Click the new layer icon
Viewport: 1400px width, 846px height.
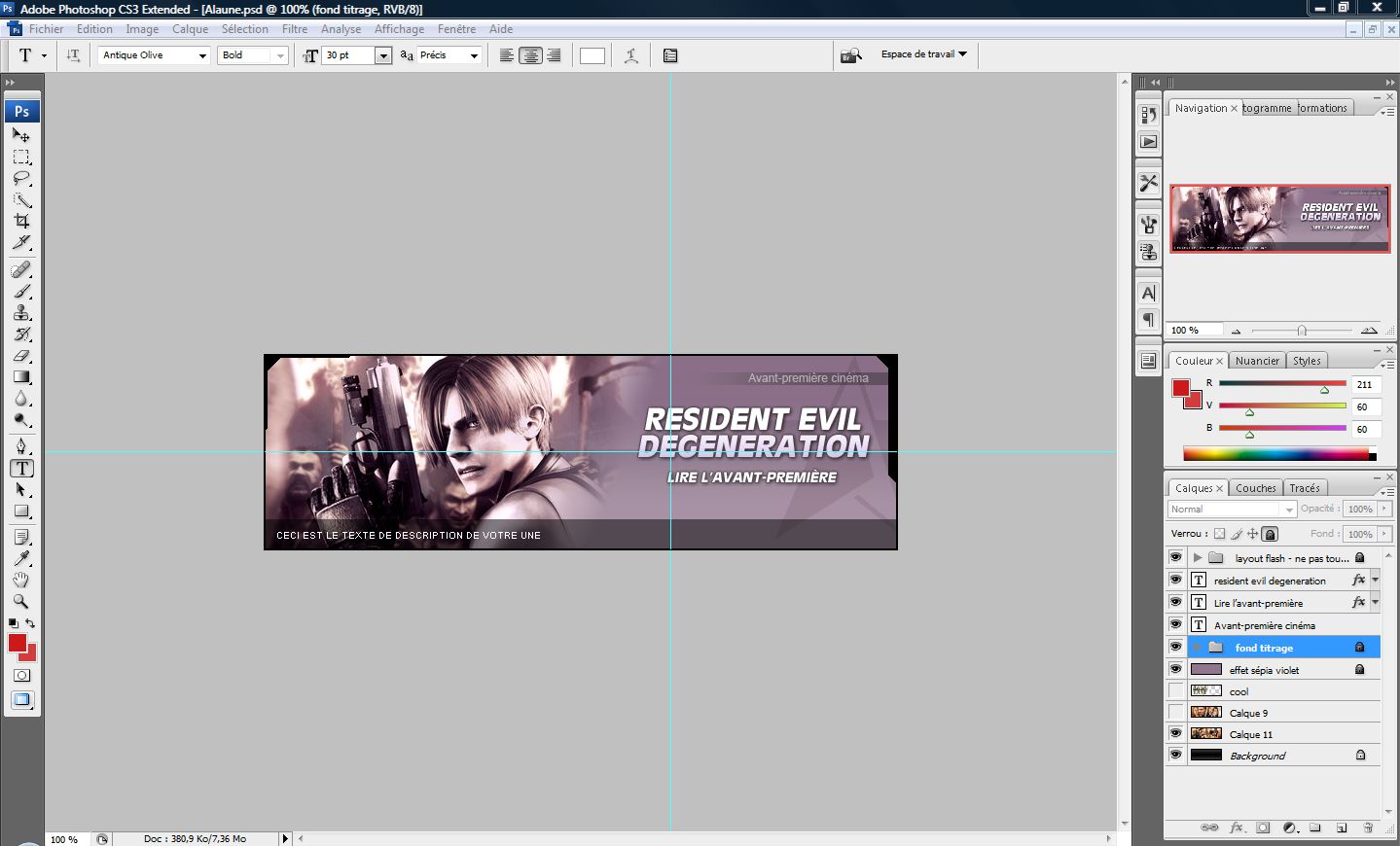click(x=1342, y=828)
